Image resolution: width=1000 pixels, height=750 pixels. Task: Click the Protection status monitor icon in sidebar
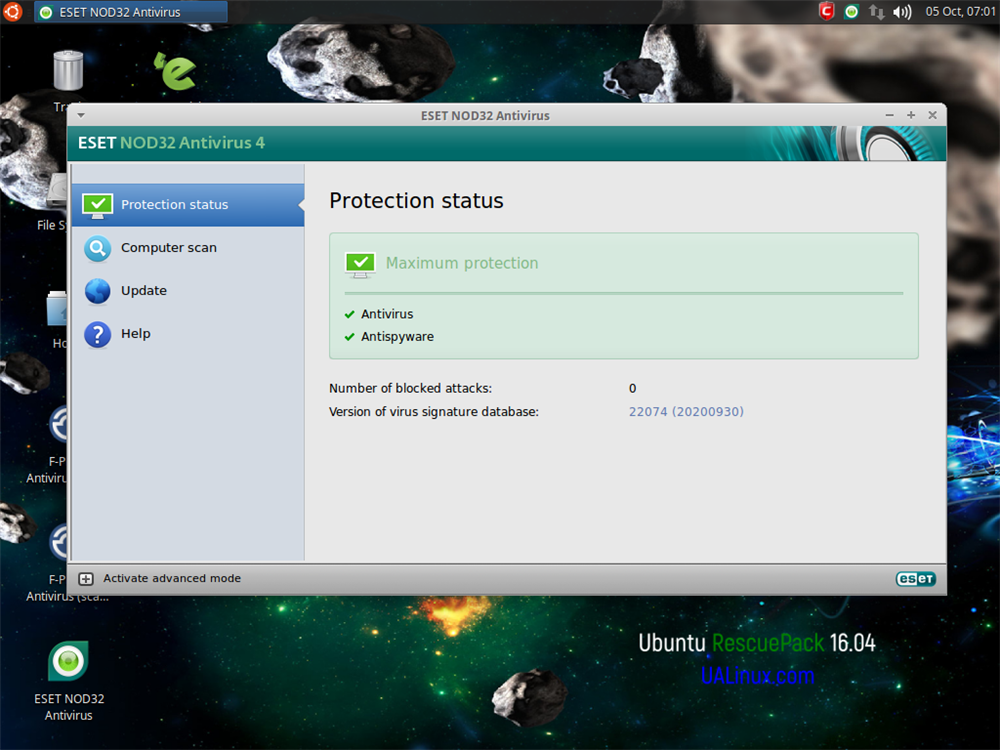pos(98,205)
